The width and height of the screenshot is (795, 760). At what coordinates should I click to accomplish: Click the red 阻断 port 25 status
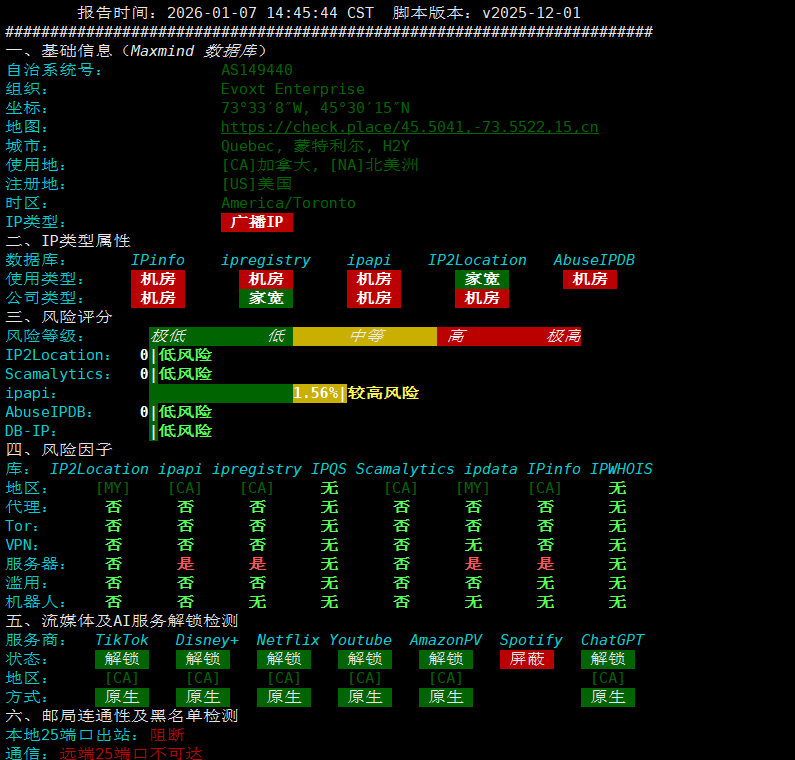tap(167, 735)
